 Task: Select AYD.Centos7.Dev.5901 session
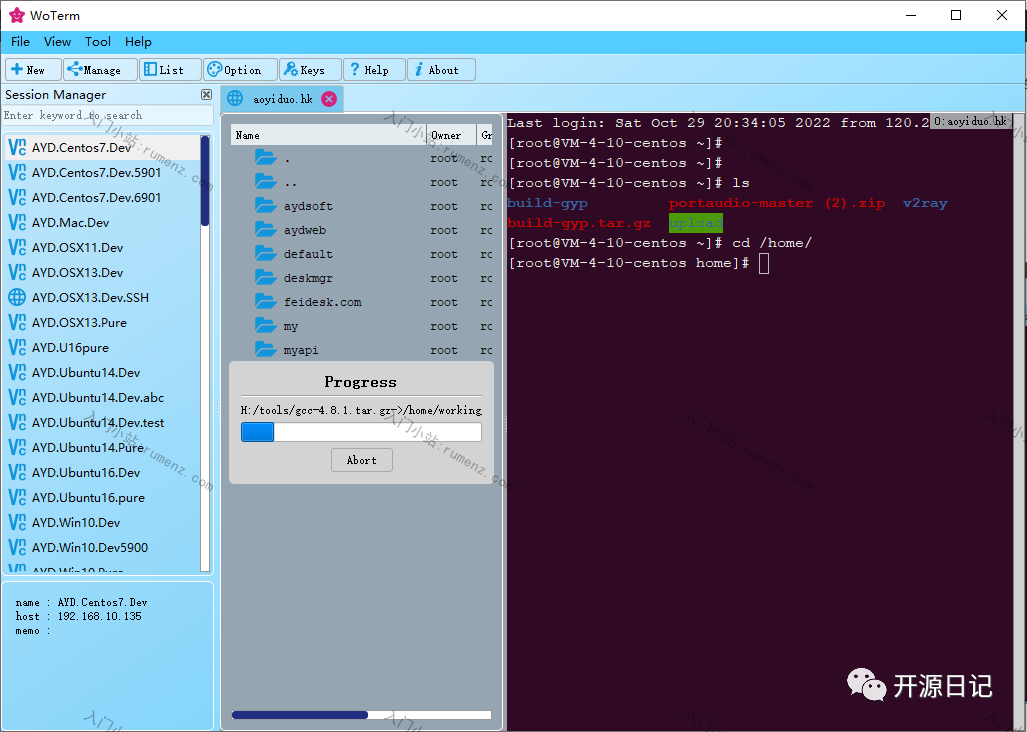tap(102, 172)
